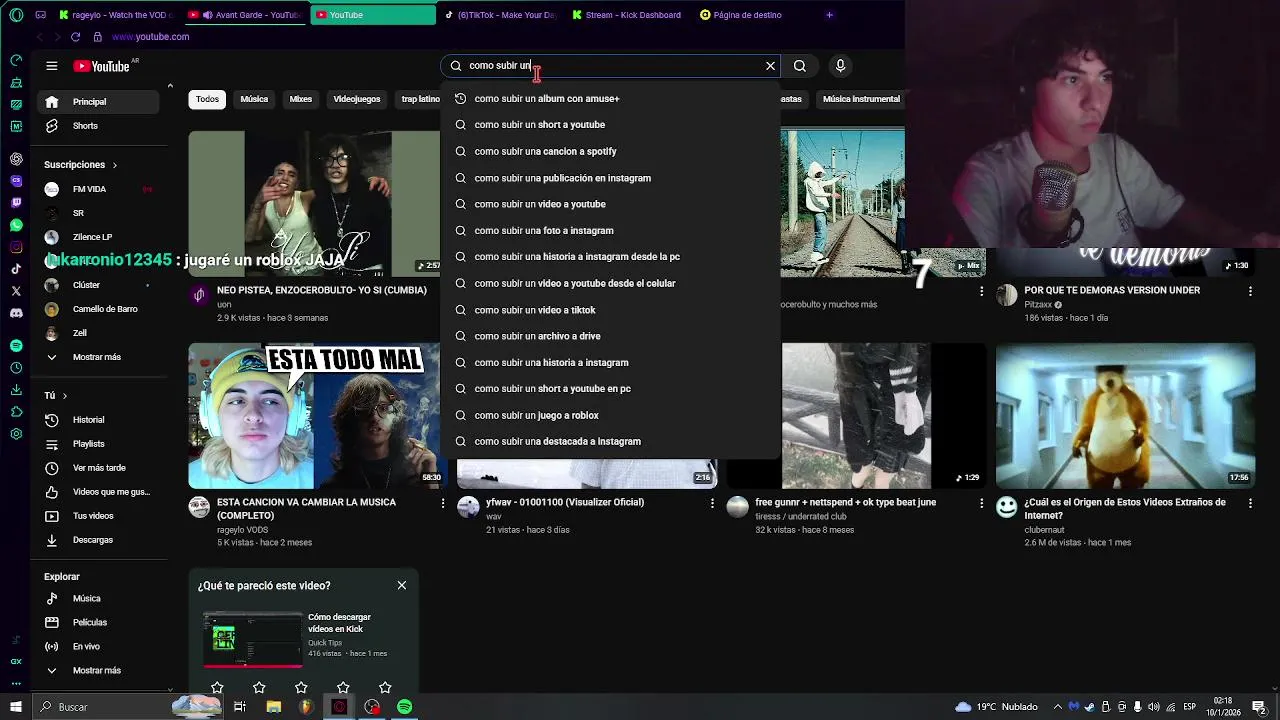Open Spotify in the Opera sidebar
This screenshot has height=720, width=1280.
pos(16,345)
